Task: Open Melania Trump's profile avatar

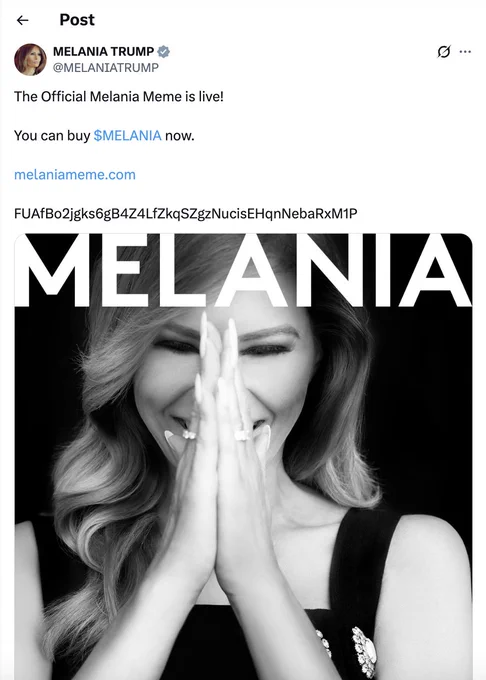Action: tap(30, 59)
